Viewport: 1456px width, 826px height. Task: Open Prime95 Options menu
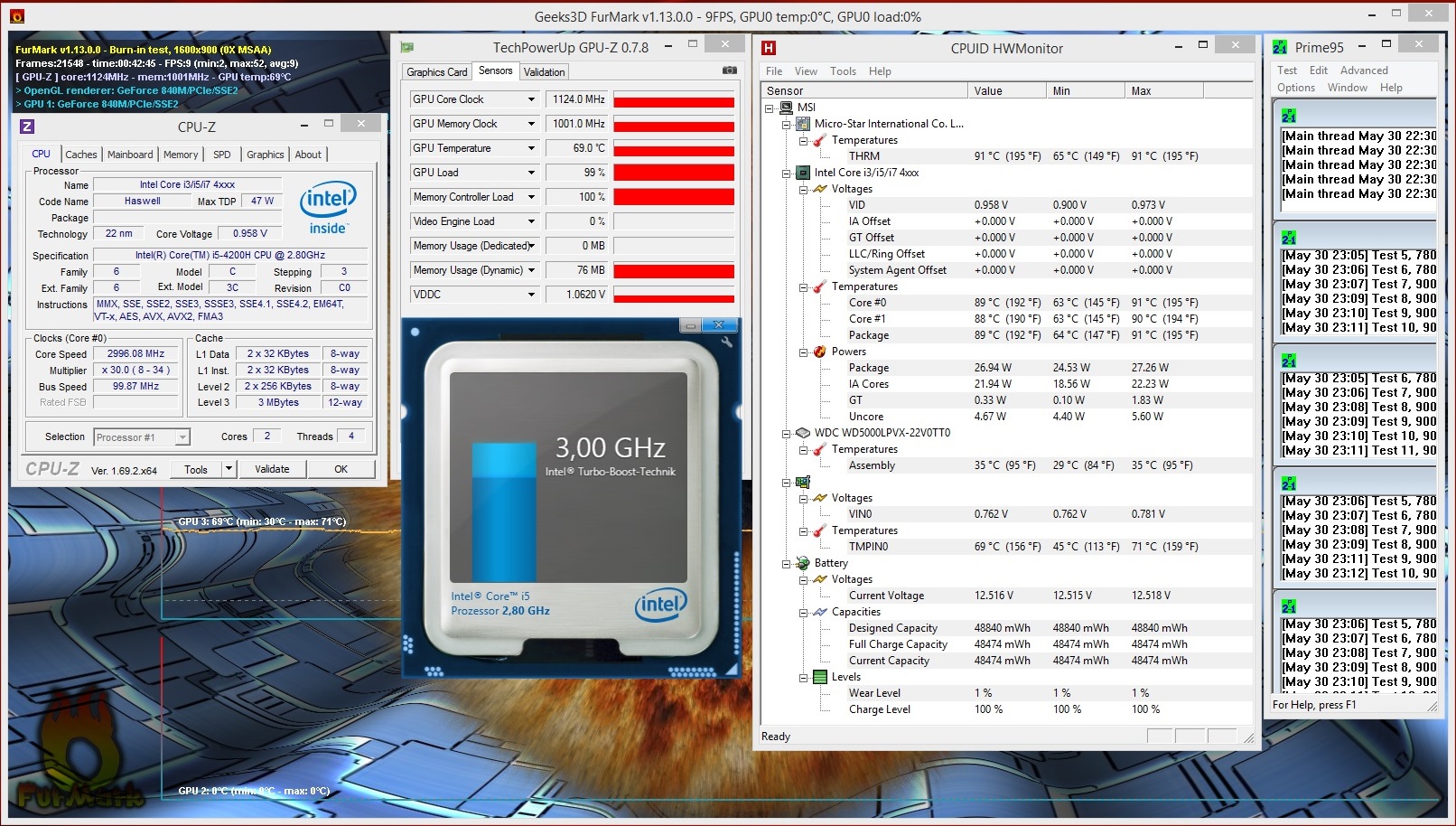1296,88
